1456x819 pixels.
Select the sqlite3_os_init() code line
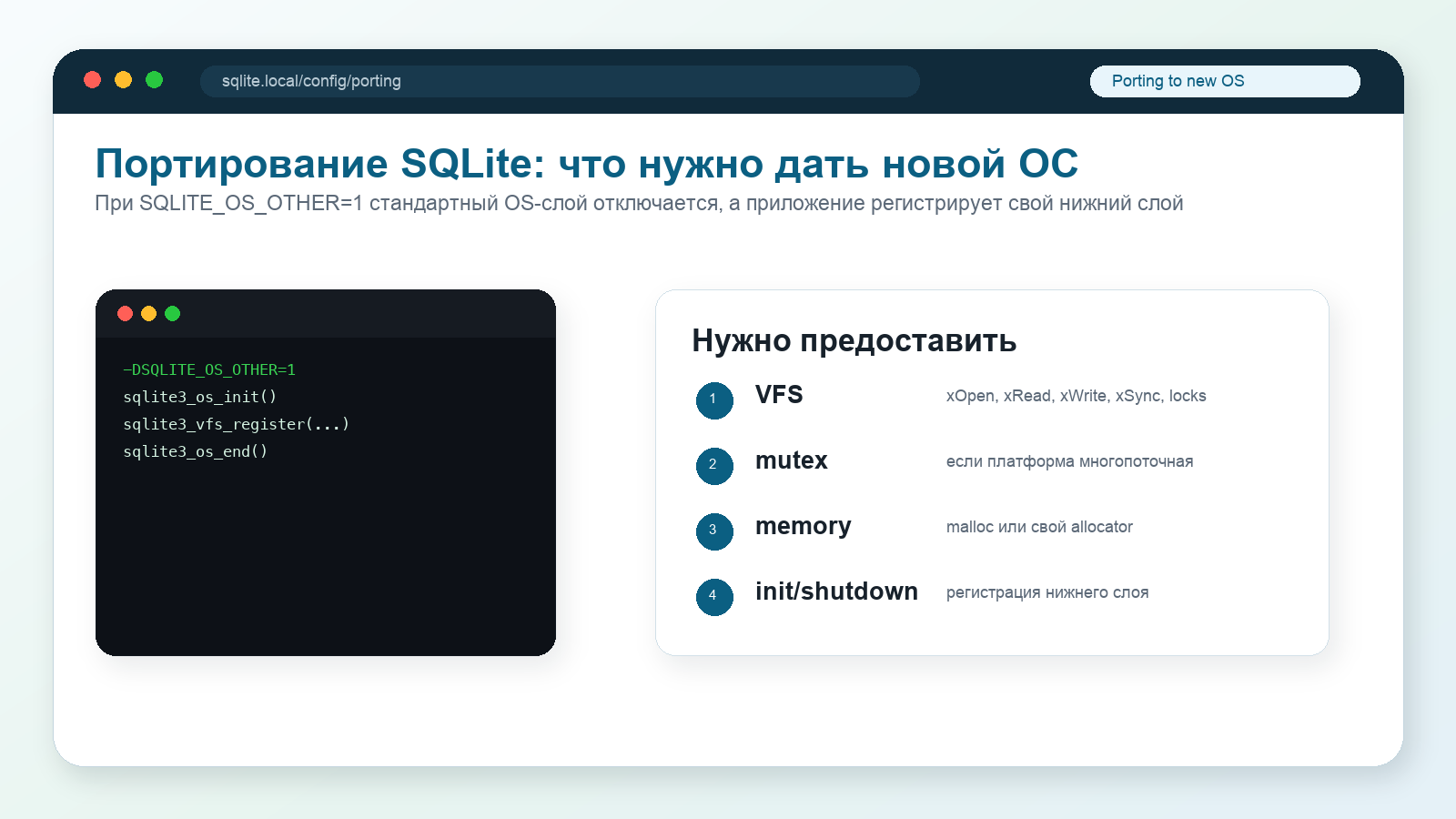(200, 397)
